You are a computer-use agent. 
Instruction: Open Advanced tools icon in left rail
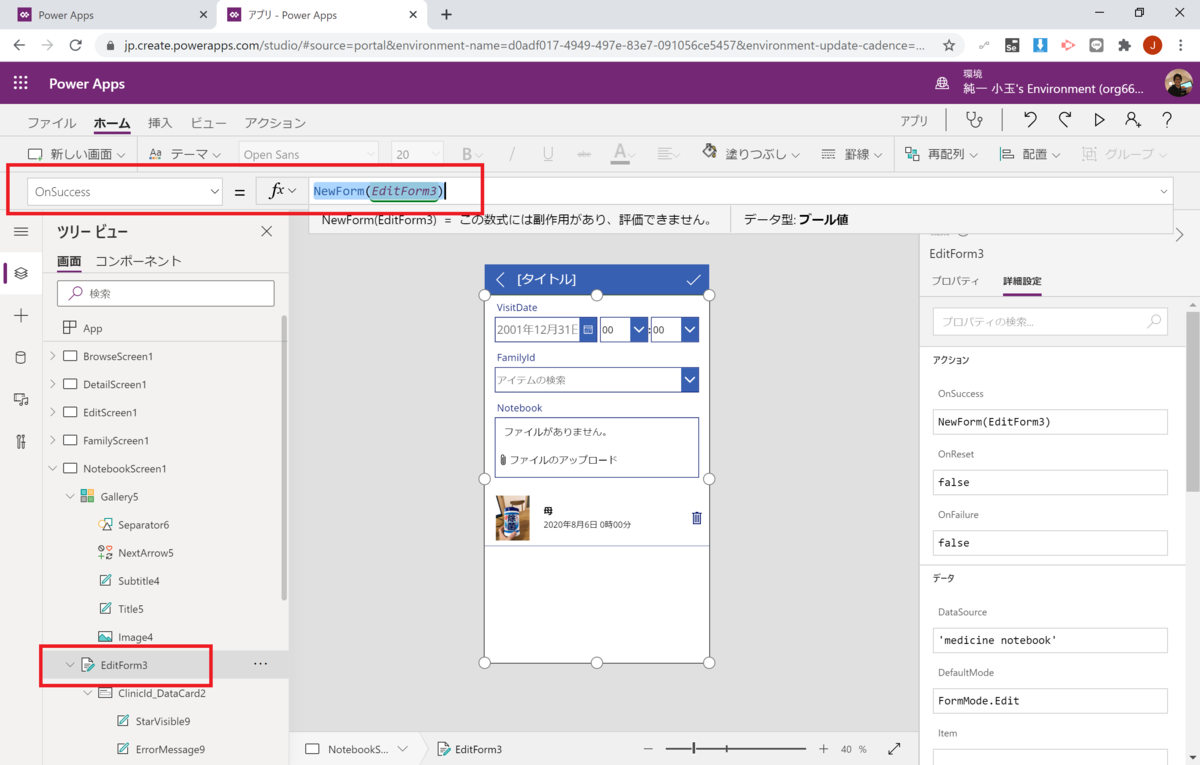pos(21,441)
